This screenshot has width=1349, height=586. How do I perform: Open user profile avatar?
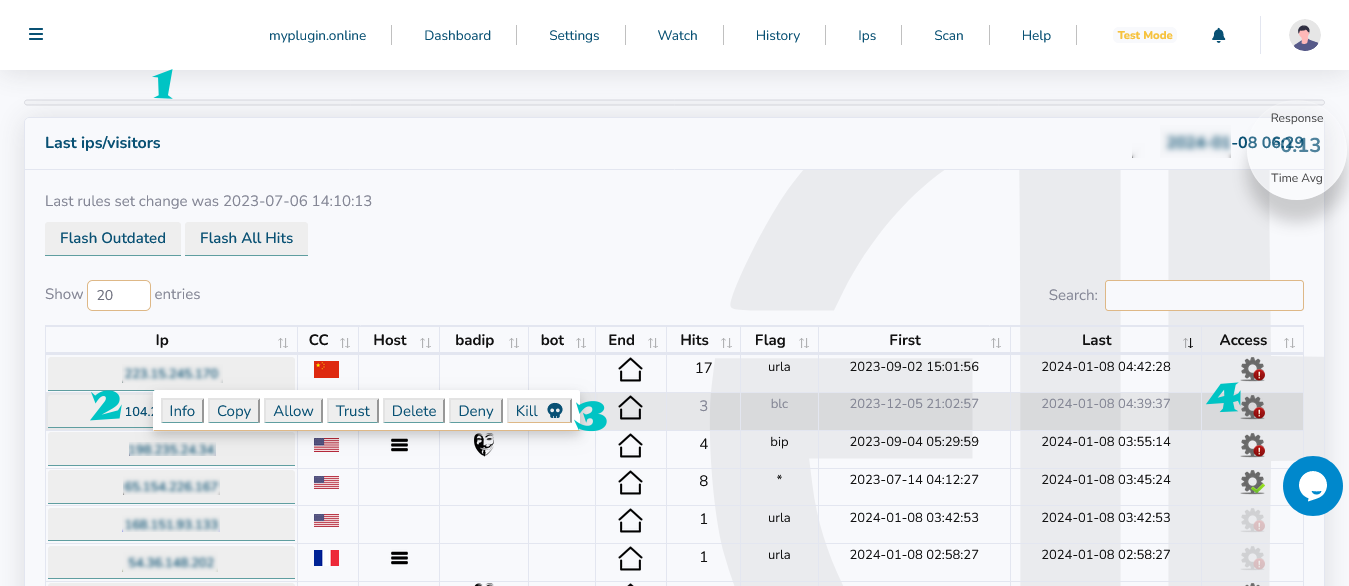pyautogui.click(x=1304, y=35)
